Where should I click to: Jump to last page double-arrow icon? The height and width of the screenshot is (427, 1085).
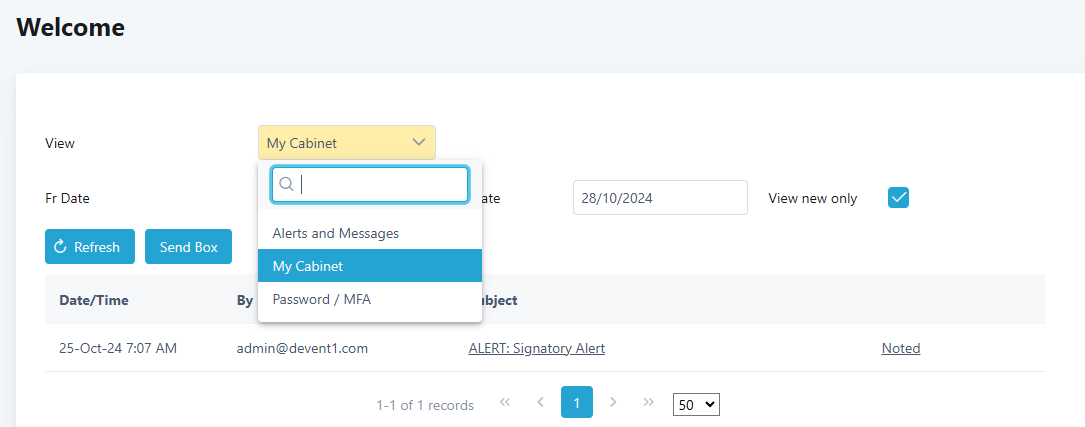click(x=648, y=402)
